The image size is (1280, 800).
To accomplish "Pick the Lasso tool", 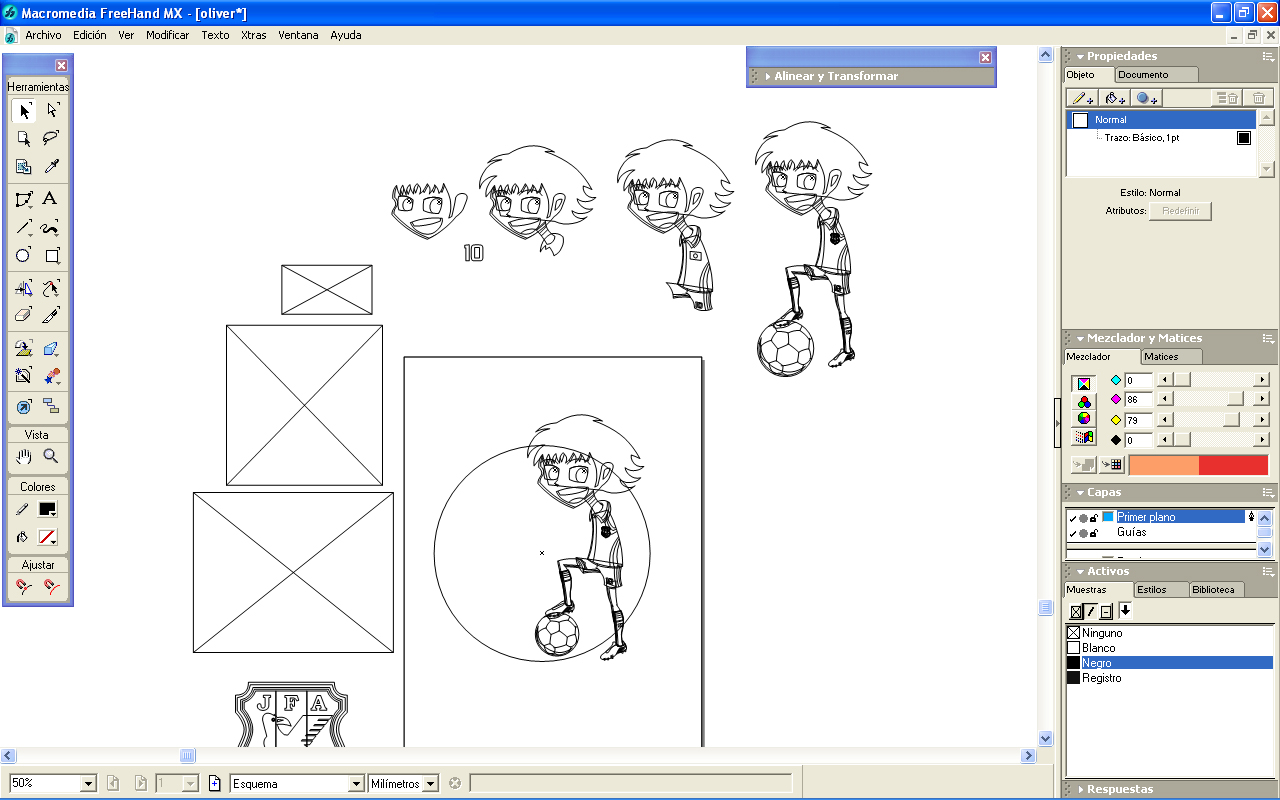I will click(52, 138).
